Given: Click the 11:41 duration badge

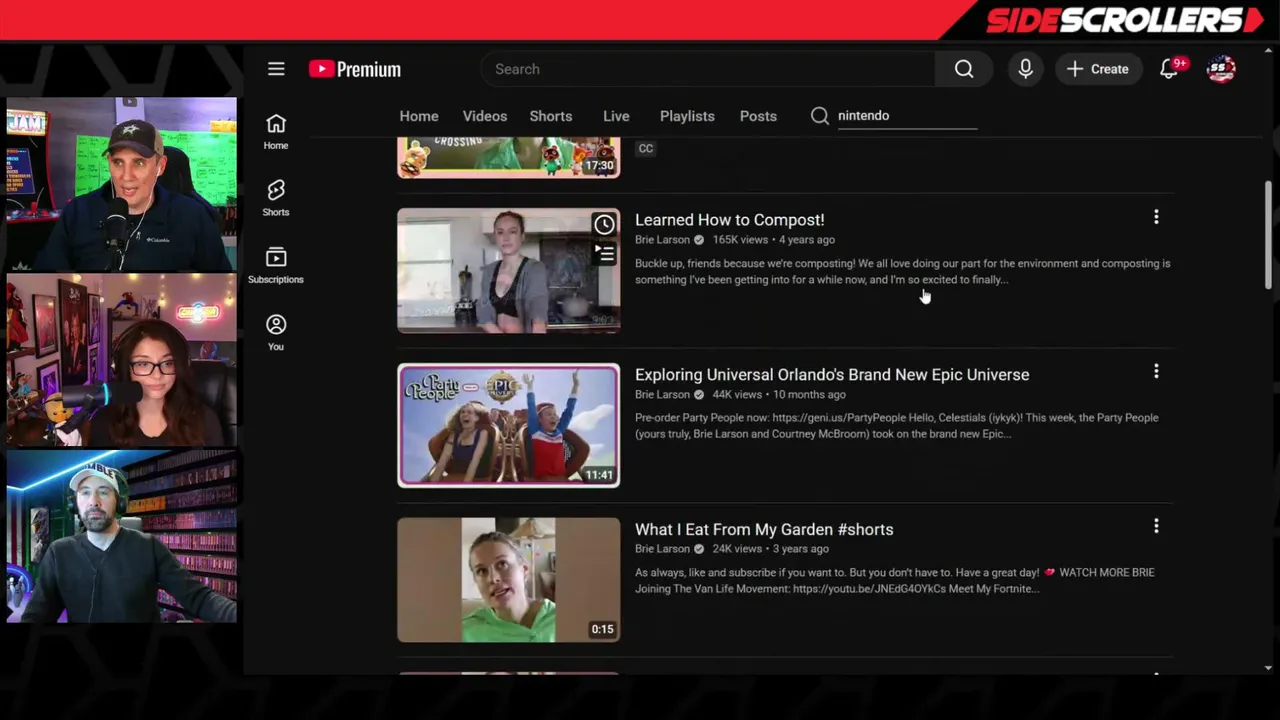Looking at the screenshot, I should 599,475.
